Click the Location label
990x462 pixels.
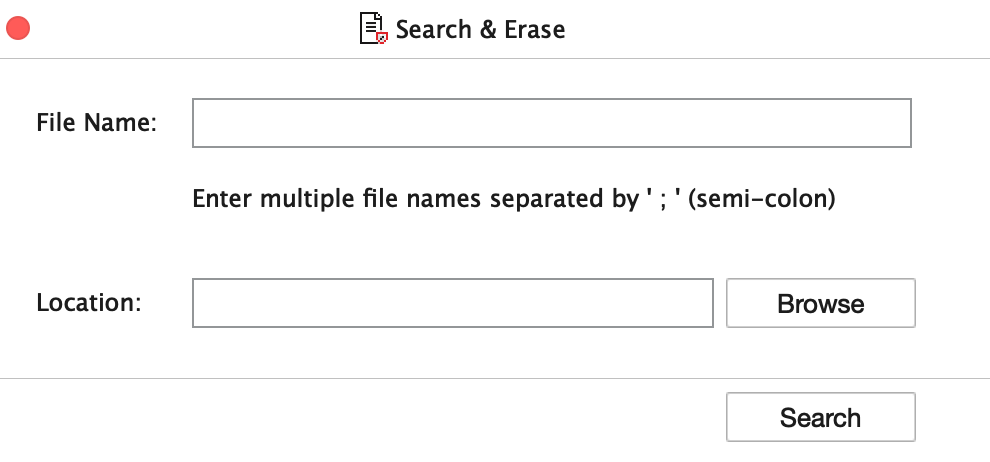89,302
